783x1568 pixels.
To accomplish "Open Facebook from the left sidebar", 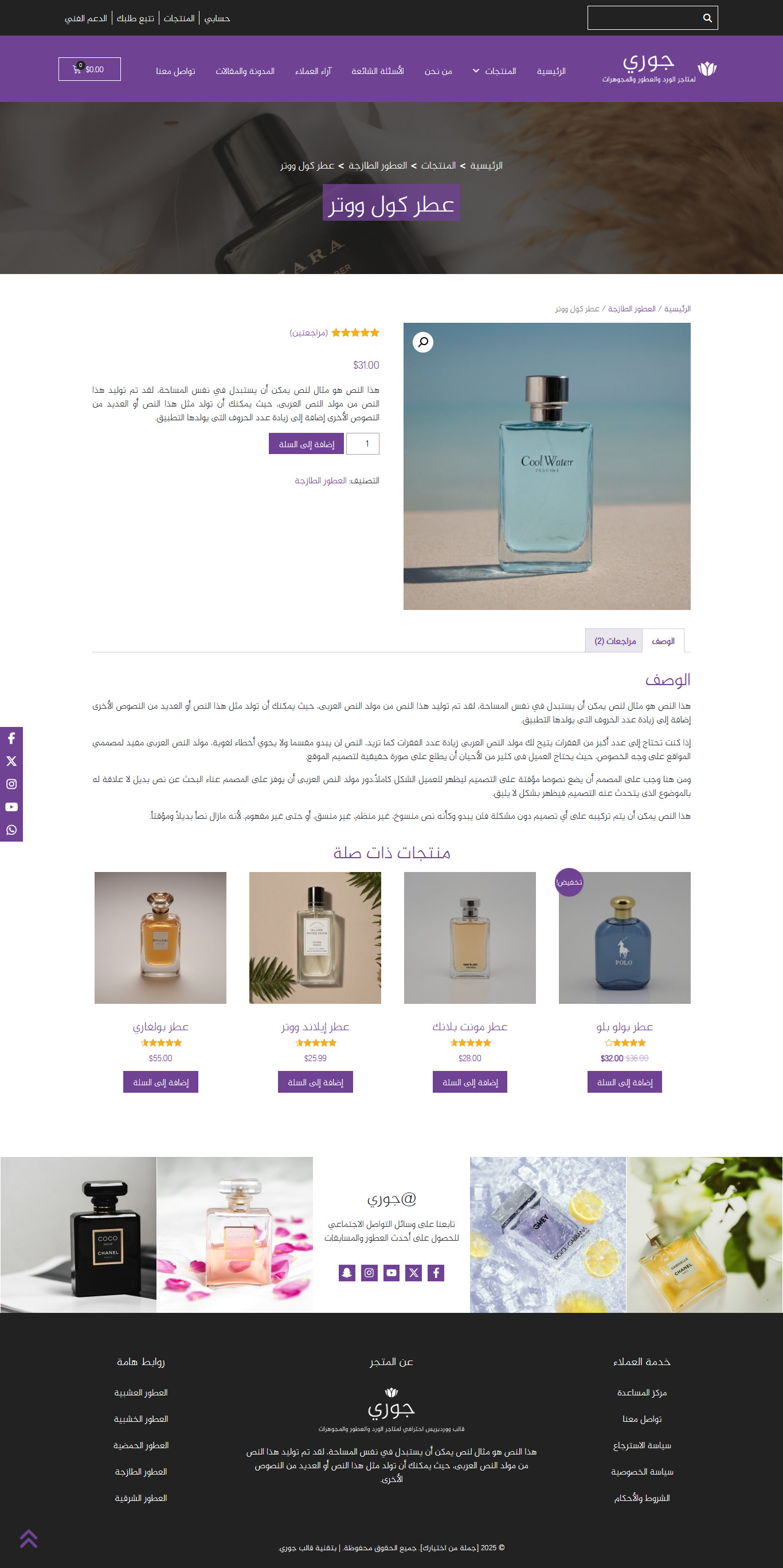I will click(11, 738).
